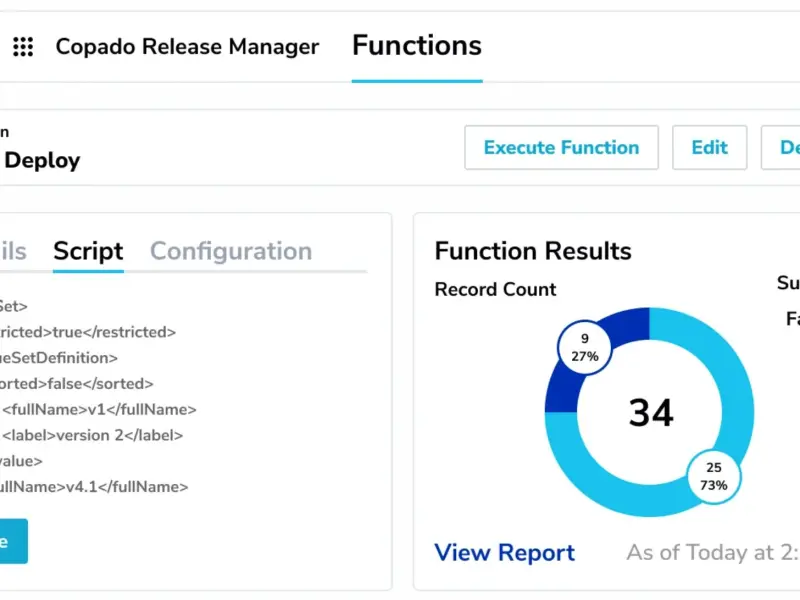Click the Execute Function button
Viewport: 800px width, 600px height.
coord(561,147)
